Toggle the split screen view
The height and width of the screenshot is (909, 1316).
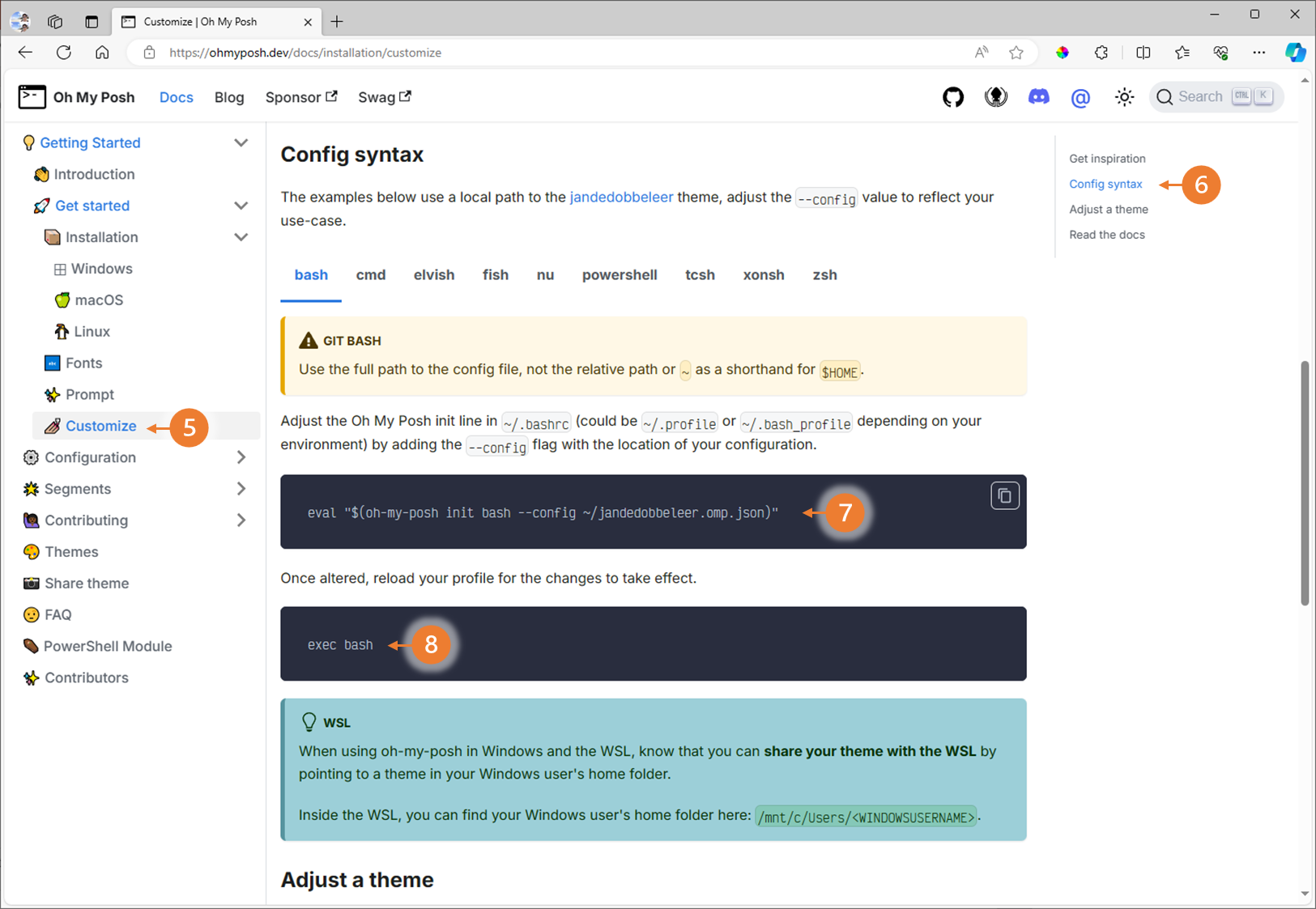1144,53
